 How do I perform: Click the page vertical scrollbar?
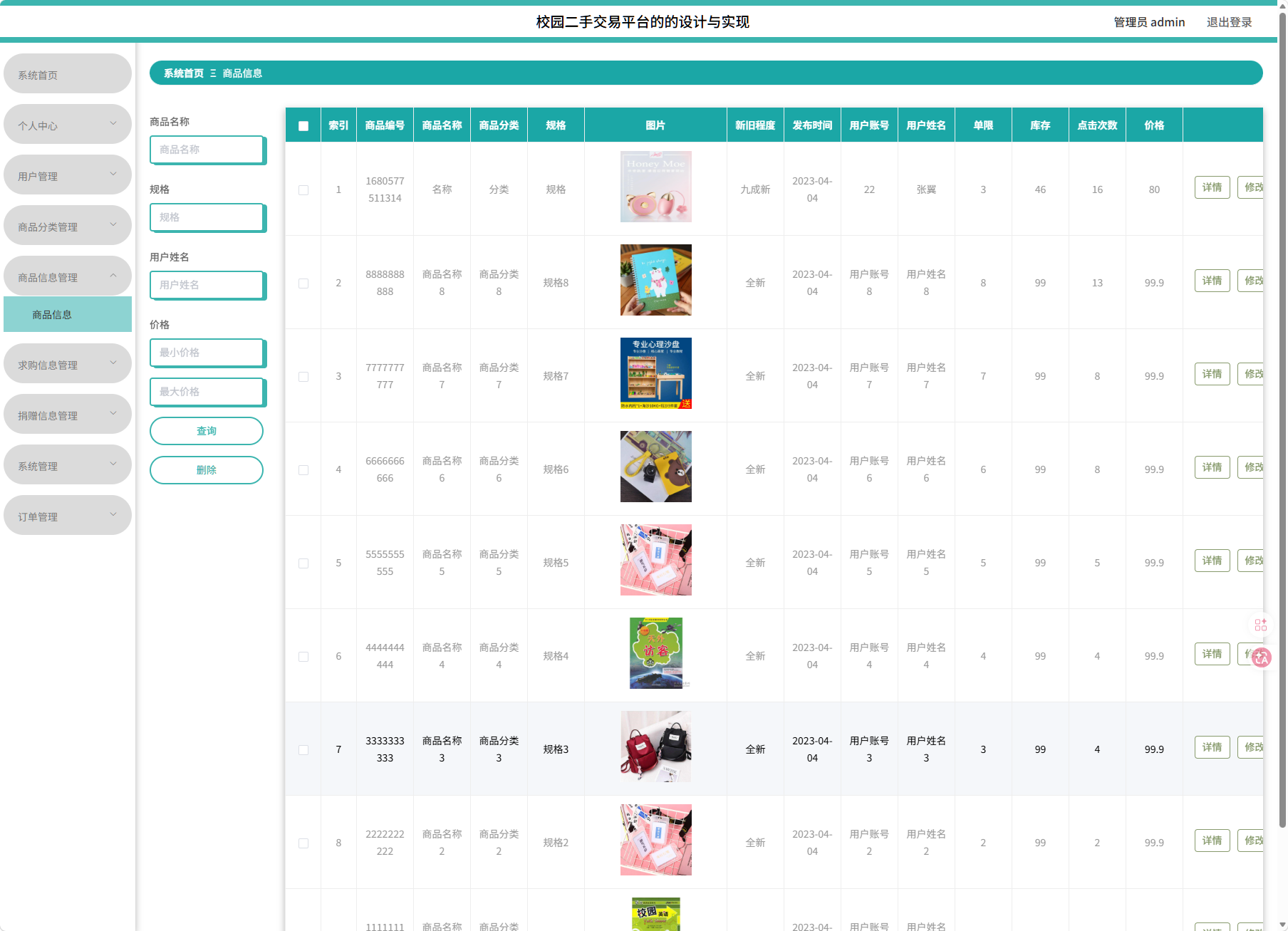1282,420
